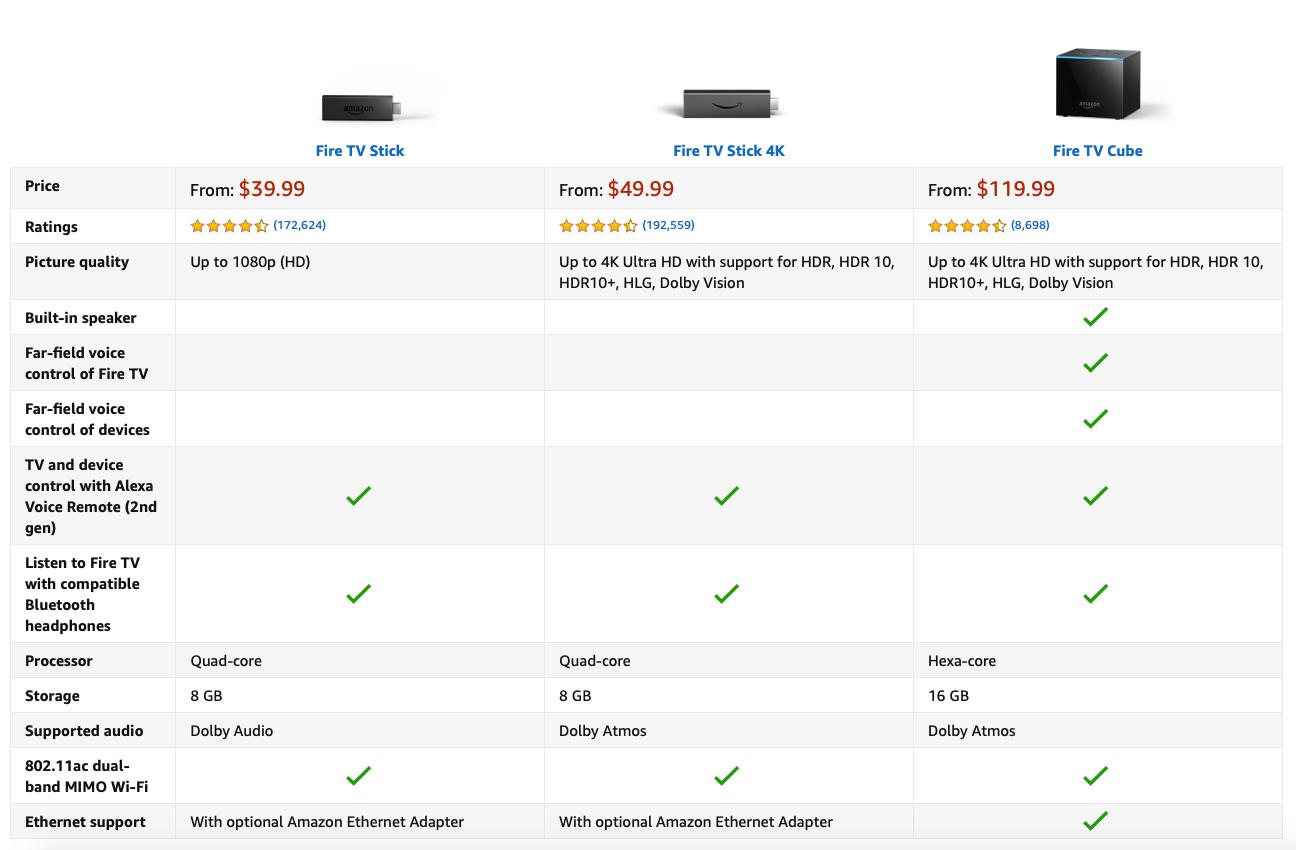Open the 172,624 reviews link
Image resolution: width=1296 pixels, height=850 pixels.
[x=299, y=225]
